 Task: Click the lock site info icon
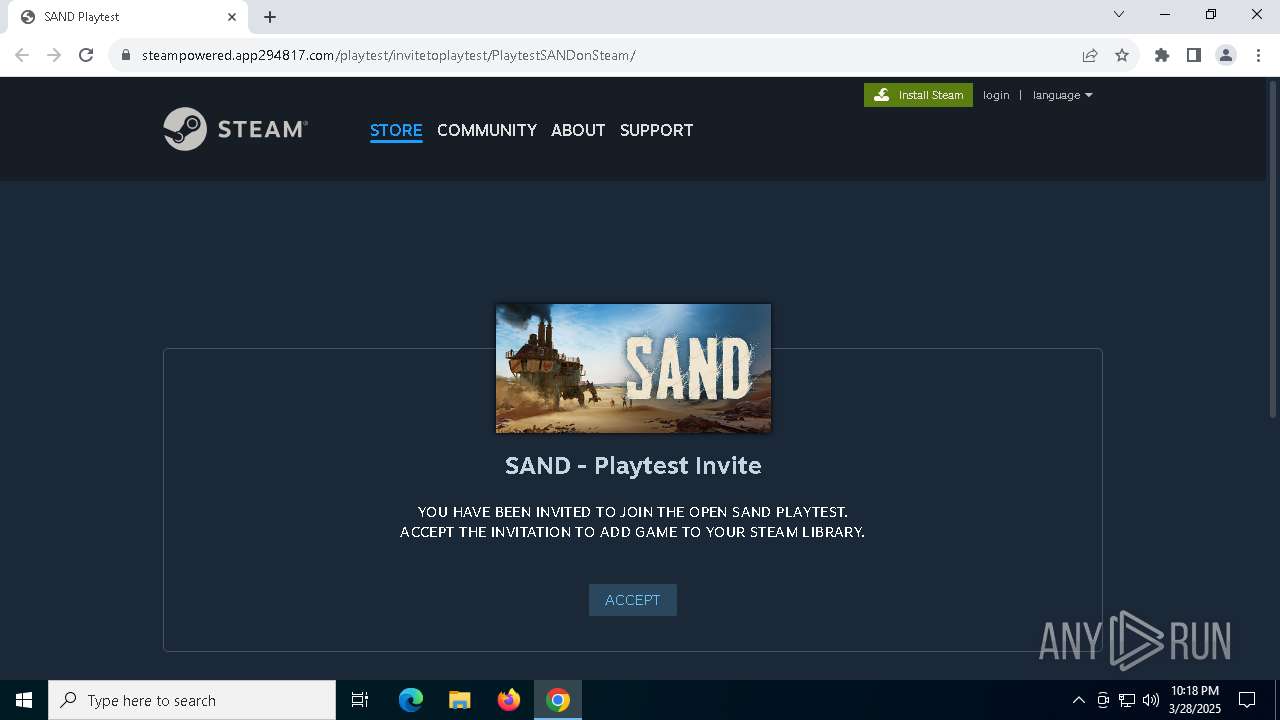point(126,55)
